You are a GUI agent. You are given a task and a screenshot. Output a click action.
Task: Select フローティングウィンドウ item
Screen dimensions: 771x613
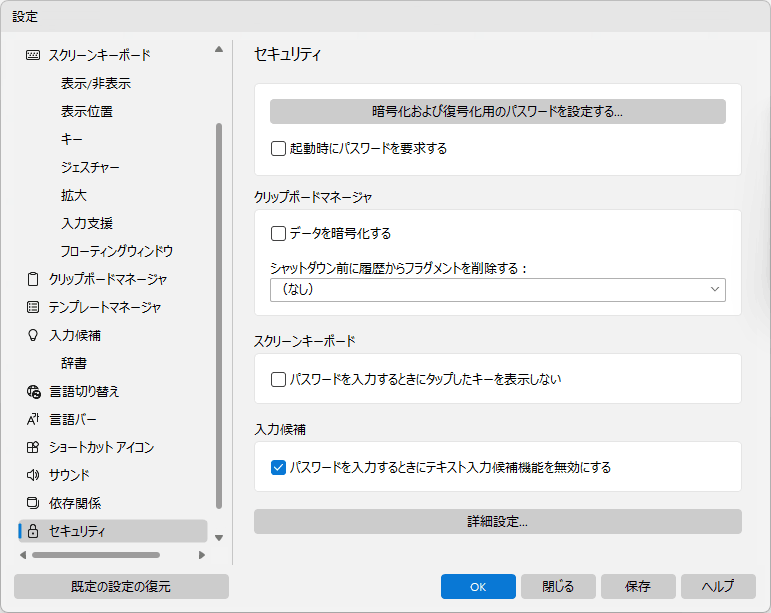tap(117, 251)
